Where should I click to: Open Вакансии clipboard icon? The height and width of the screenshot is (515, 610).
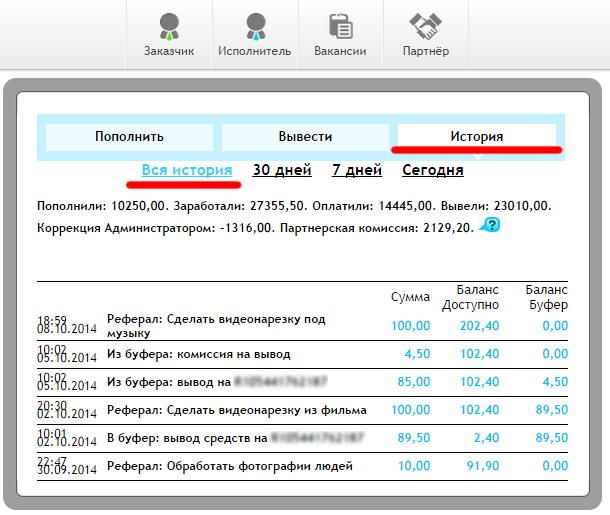click(339, 26)
